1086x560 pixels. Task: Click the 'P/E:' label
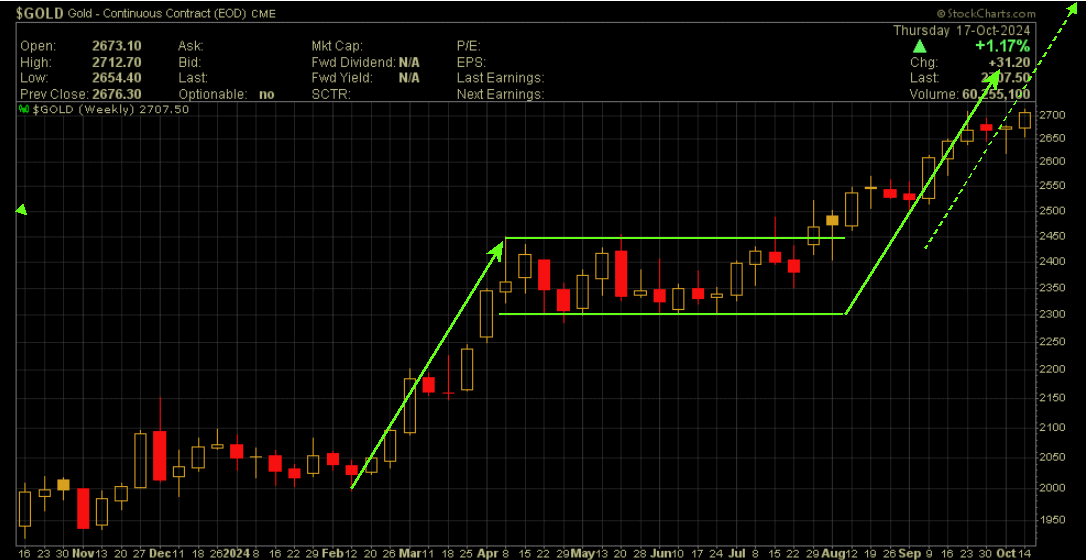pyautogui.click(x=468, y=46)
